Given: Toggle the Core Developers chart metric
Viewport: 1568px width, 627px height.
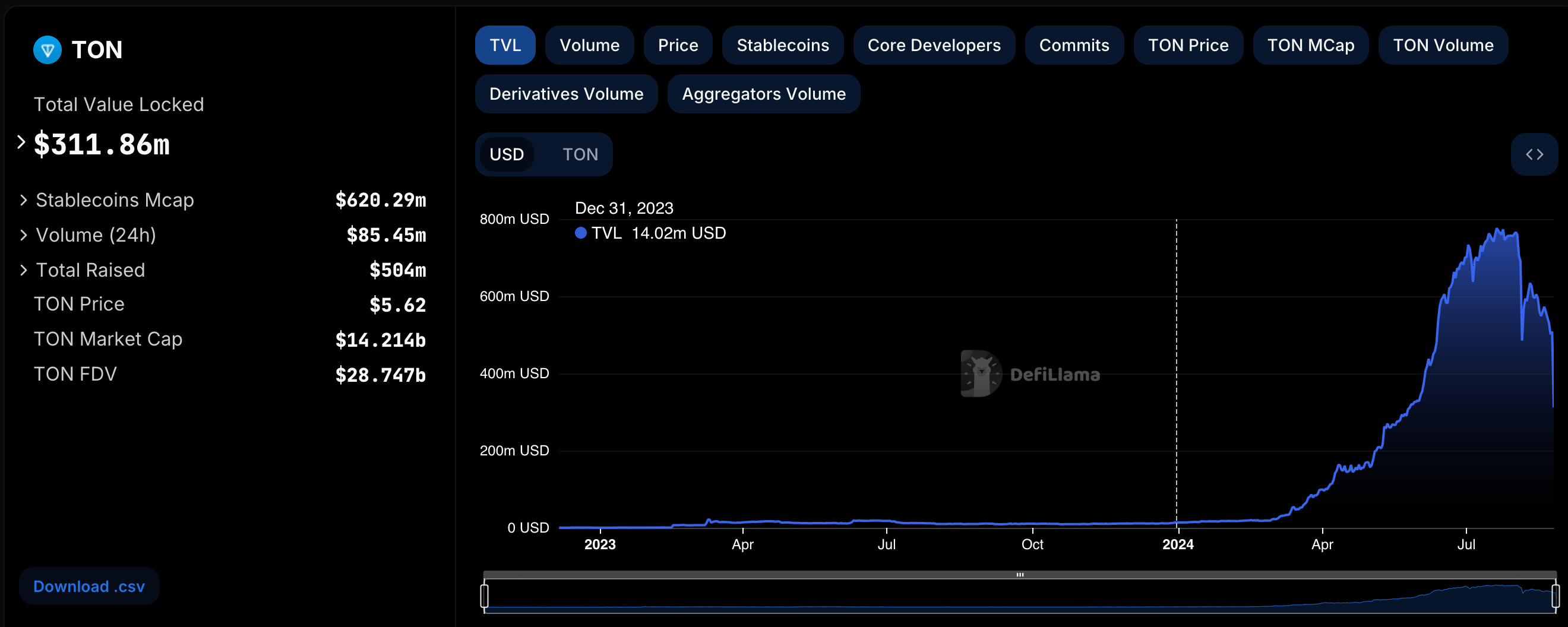Looking at the screenshot, I should tap(934, 45).
